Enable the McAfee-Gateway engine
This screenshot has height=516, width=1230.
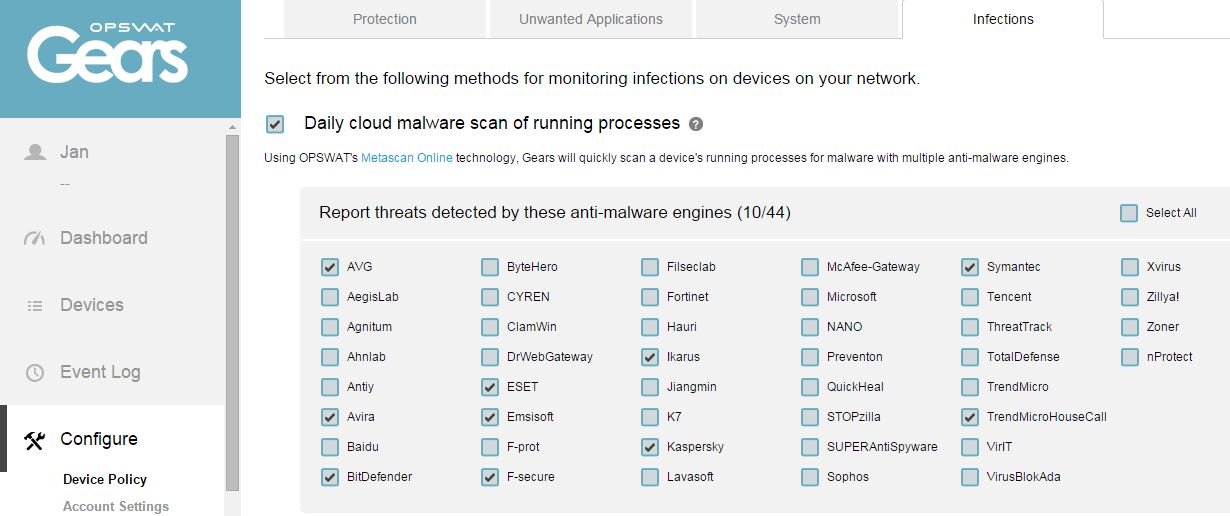(810, 267)
